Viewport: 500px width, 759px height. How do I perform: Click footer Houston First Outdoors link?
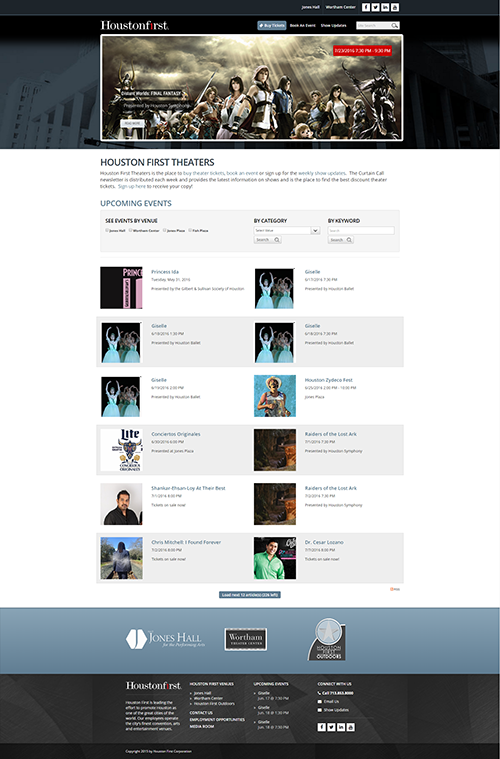(214, 704)
